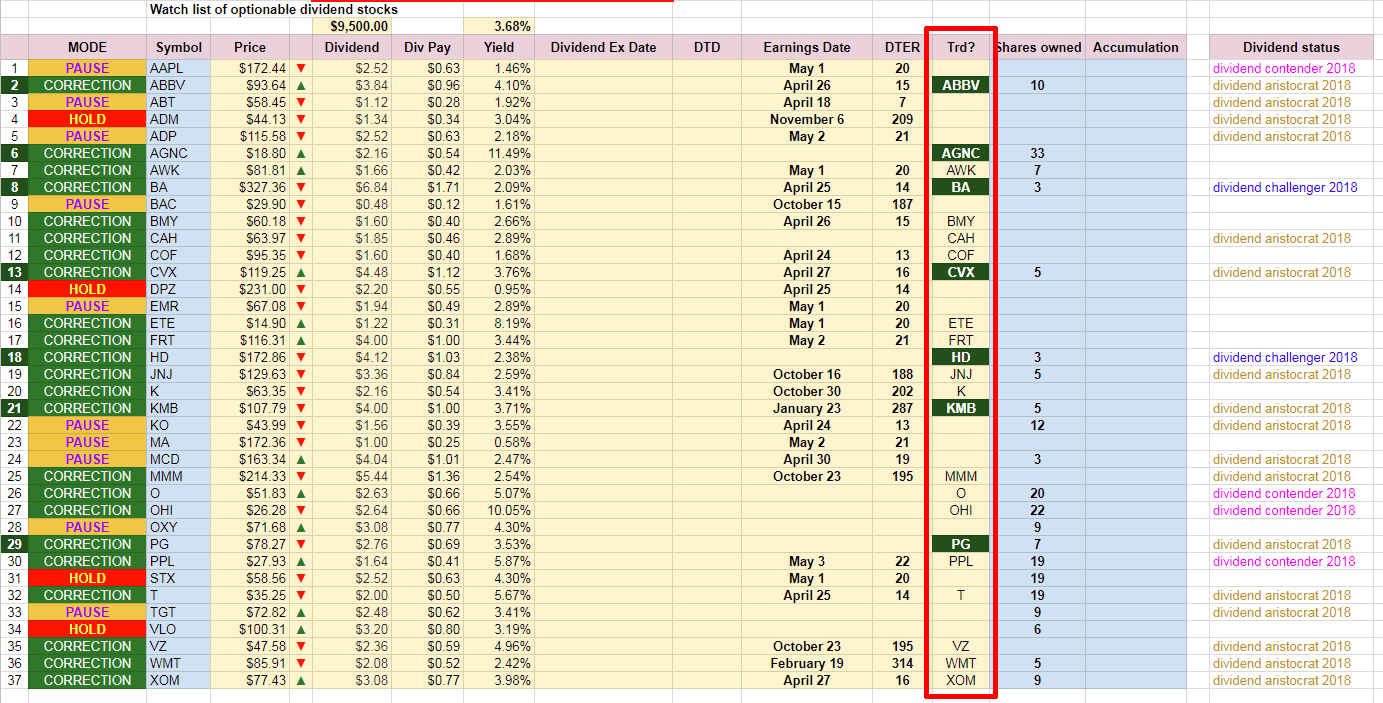1383x703 pixels.
Task: Select the February 19 earnings date for WMT
Action: (807, 663)
